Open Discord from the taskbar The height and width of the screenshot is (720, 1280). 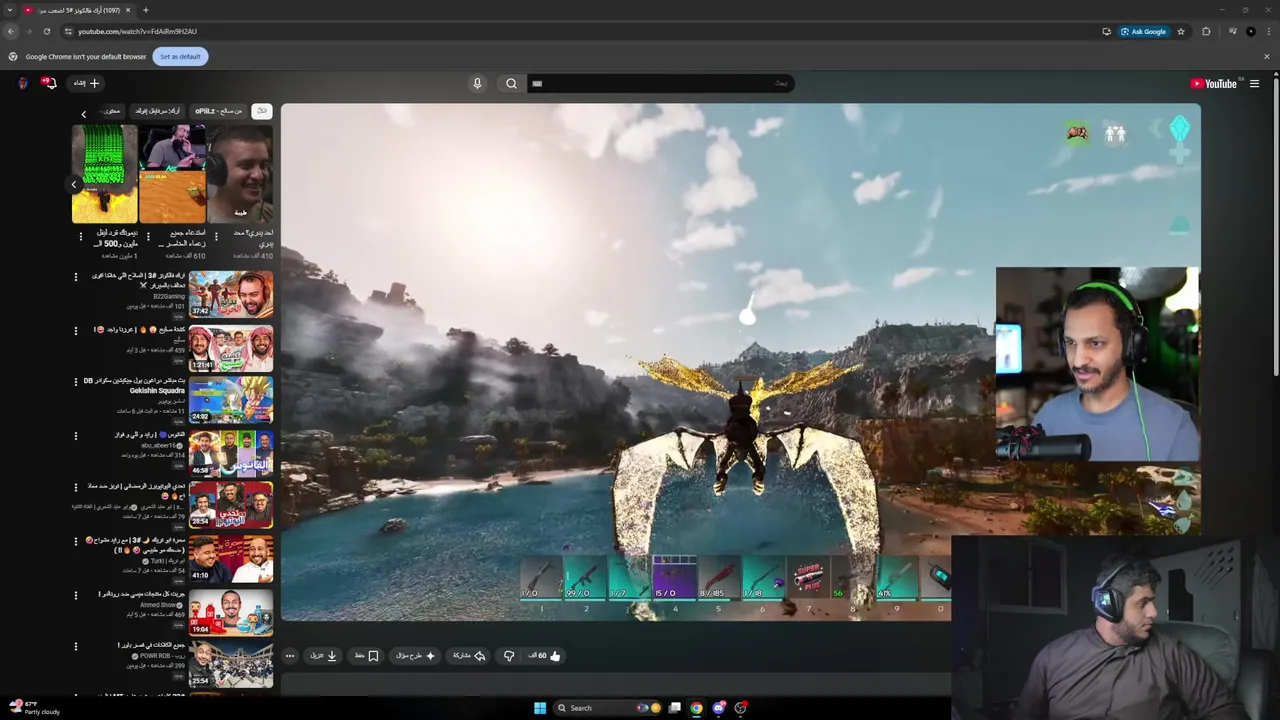click(x=718, y=708)
